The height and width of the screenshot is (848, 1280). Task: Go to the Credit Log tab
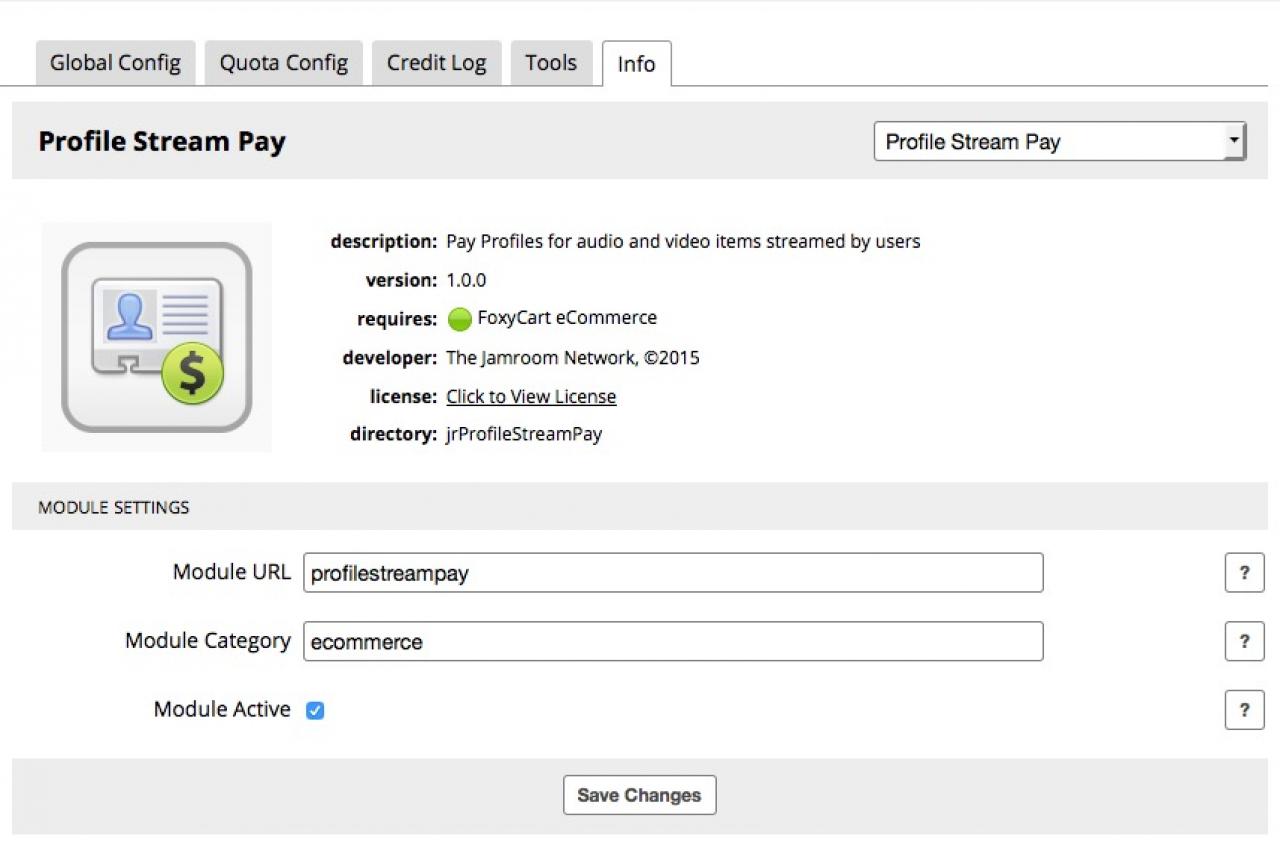coord(436,63)
